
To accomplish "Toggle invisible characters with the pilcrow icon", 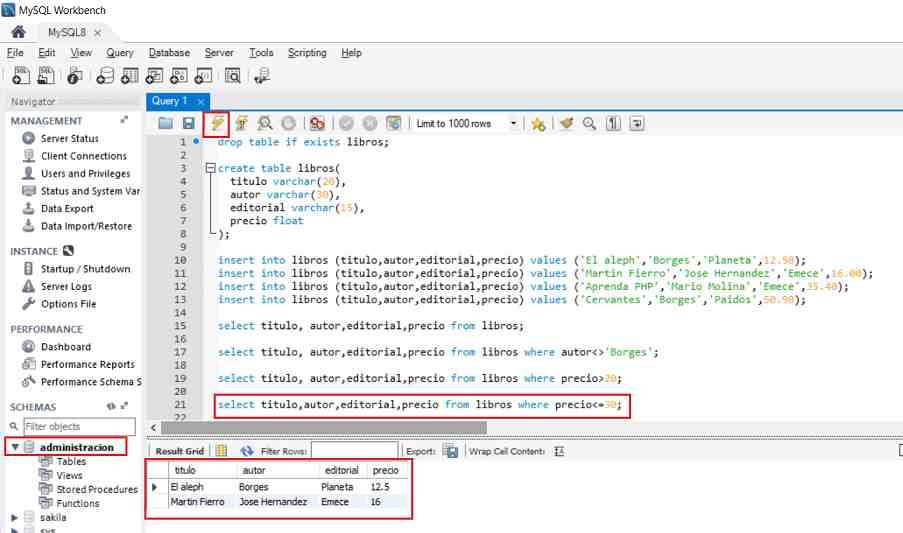I will click(x=613, y=123).
